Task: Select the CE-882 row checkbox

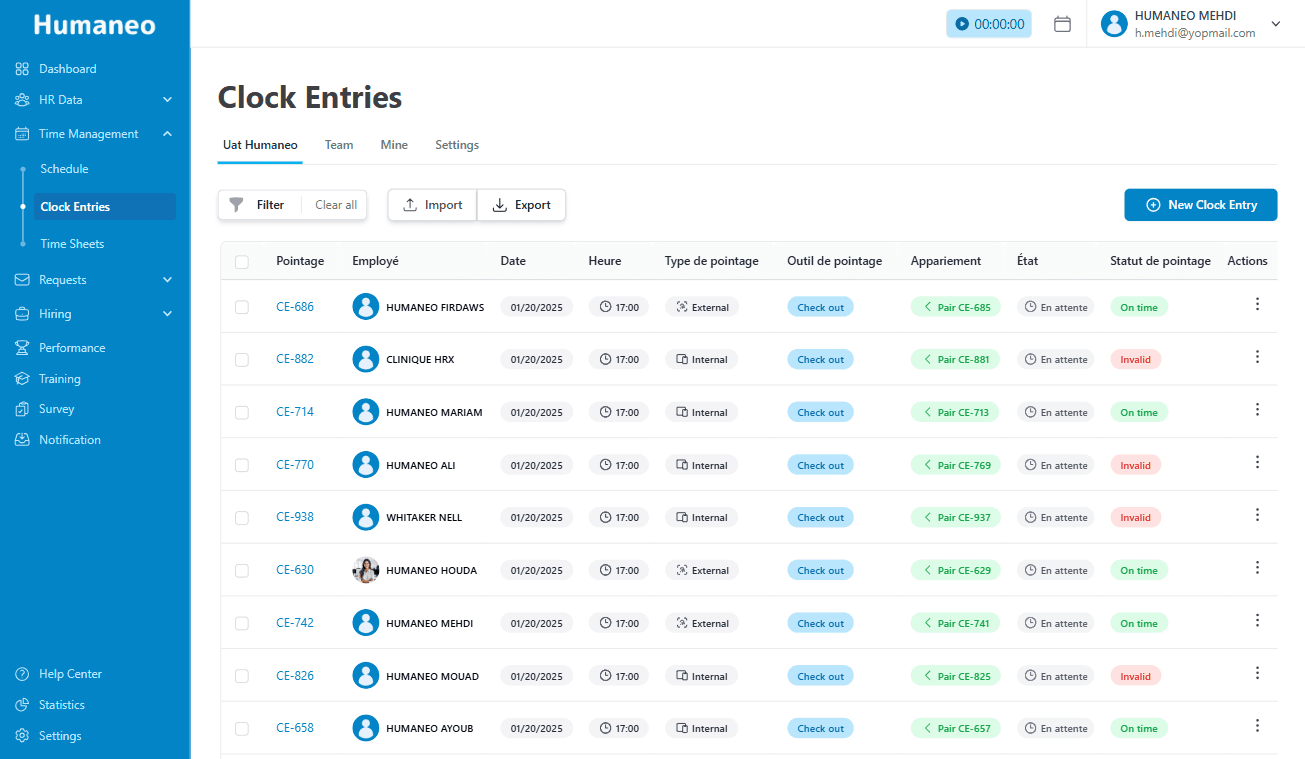Action: pyautogui.click(x=242, y=360)
